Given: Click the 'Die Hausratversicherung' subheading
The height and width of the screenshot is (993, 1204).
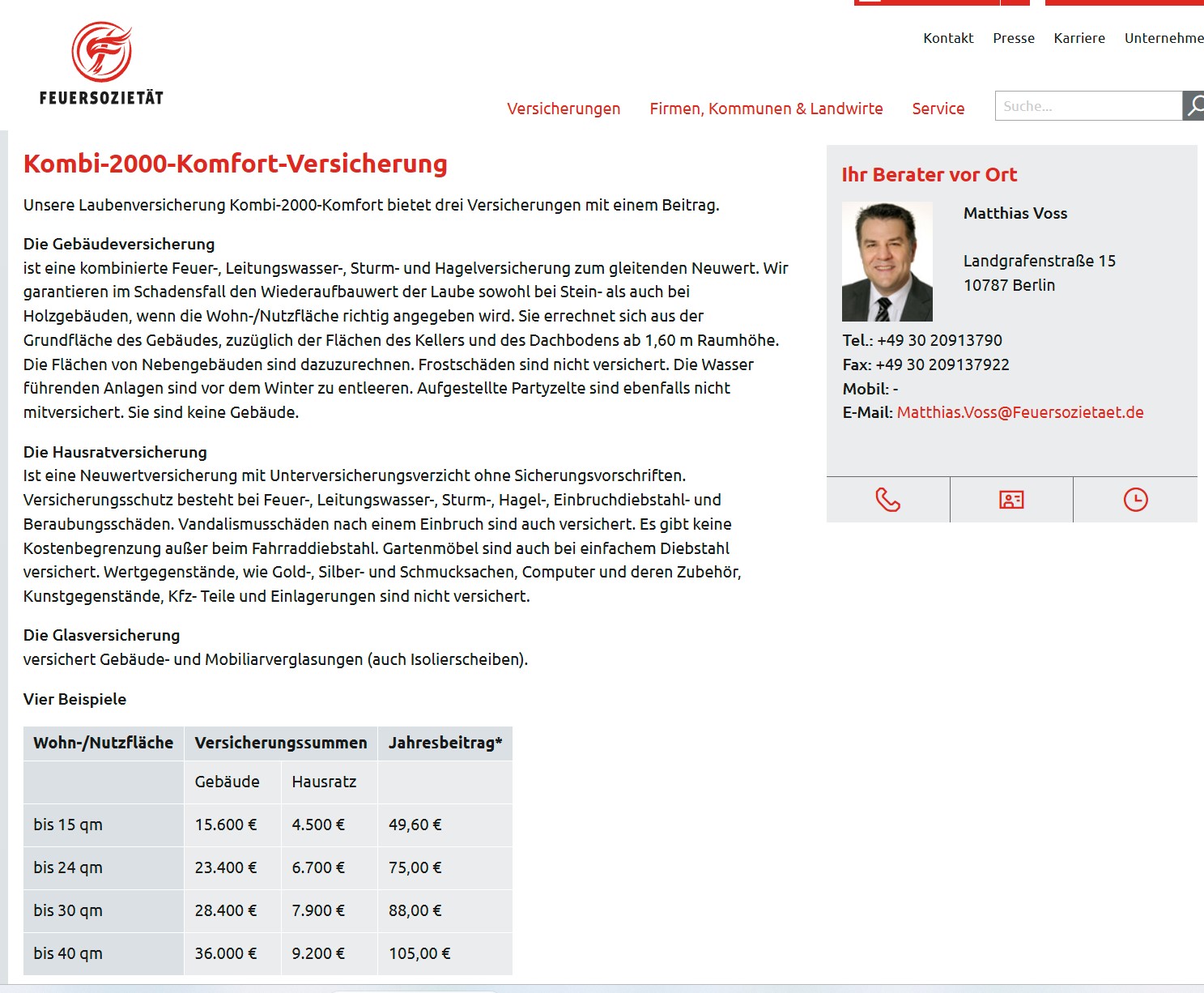Looking at the screenshot, I should click(115, 452).
